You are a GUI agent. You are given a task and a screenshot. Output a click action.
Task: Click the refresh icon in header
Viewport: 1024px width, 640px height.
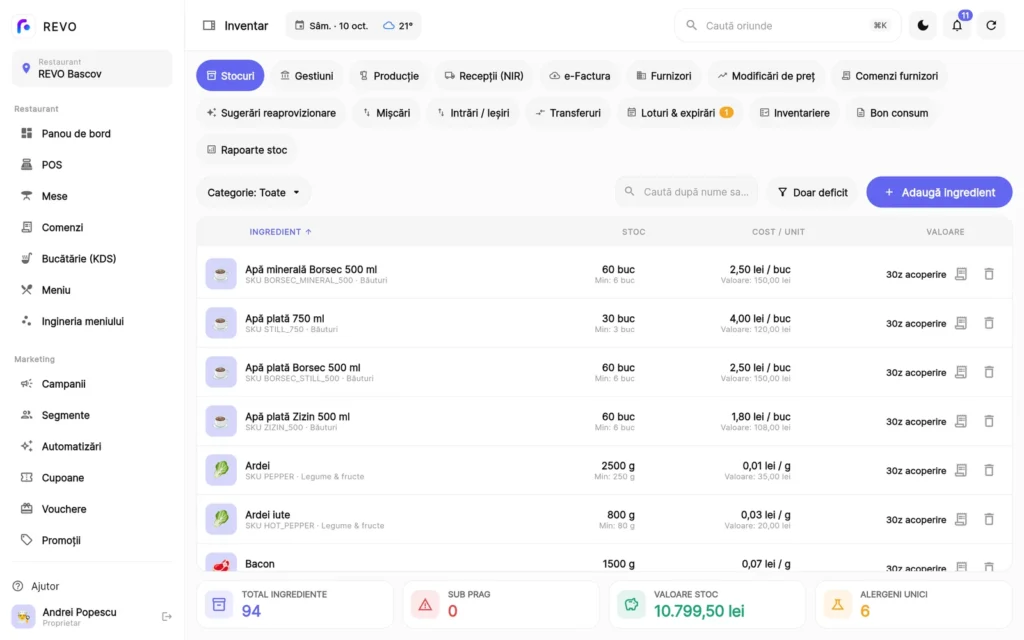tap(991, 25)
